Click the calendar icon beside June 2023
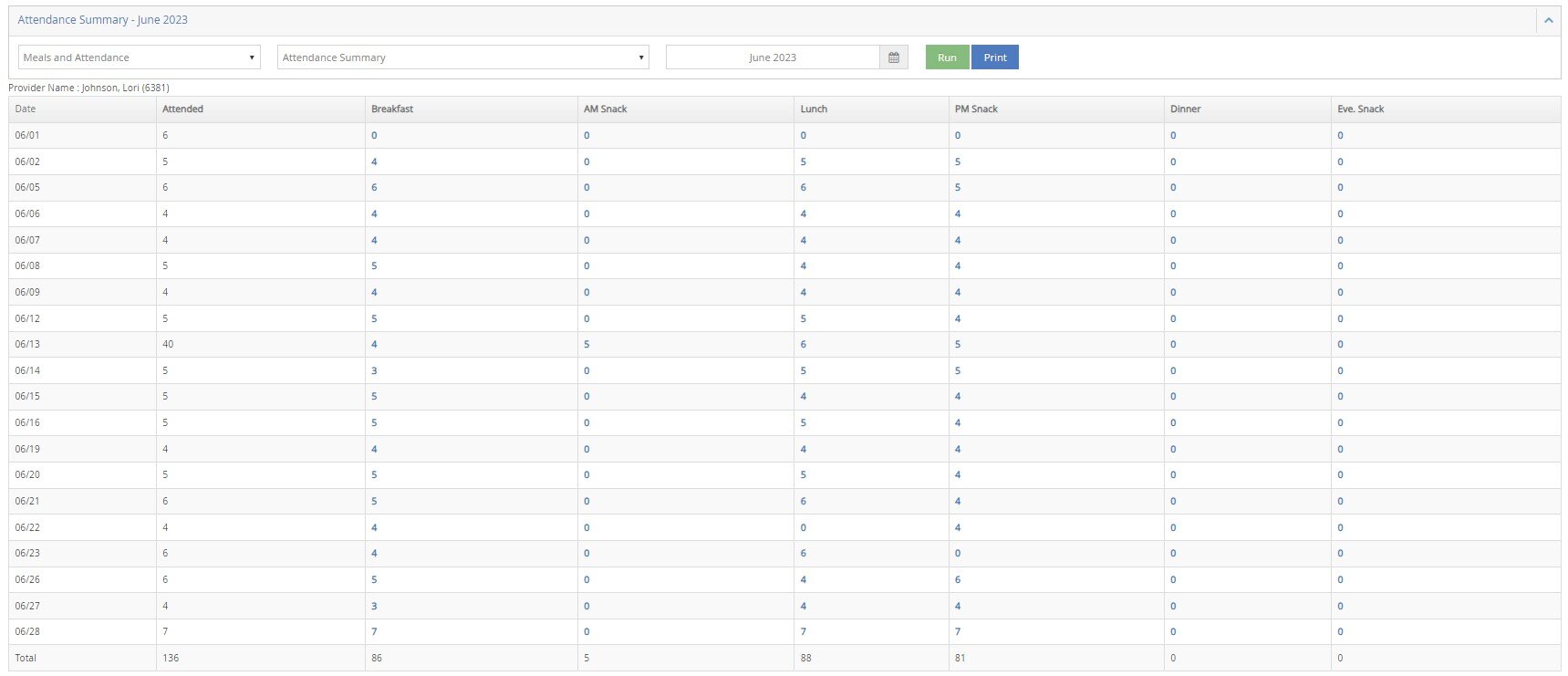This screenshot has width=1568, height=676. [893, 57]
